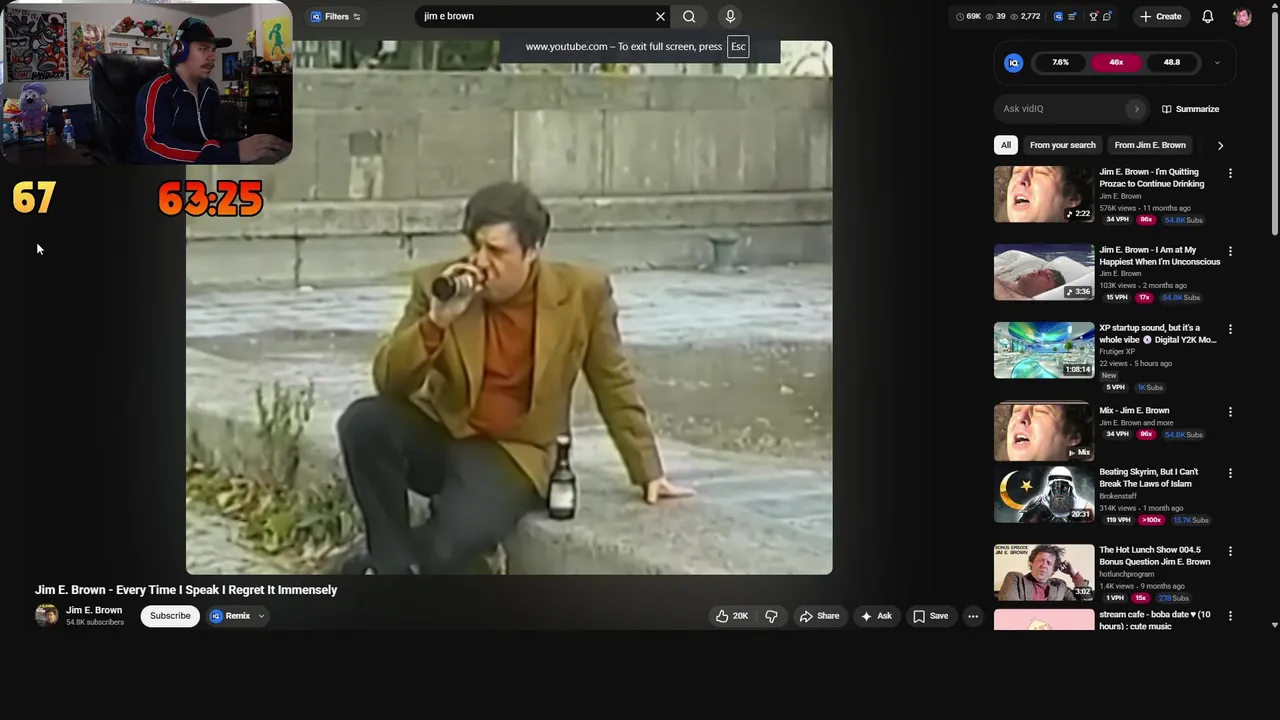
Task: Share the video
Action: tap(819, 616)
